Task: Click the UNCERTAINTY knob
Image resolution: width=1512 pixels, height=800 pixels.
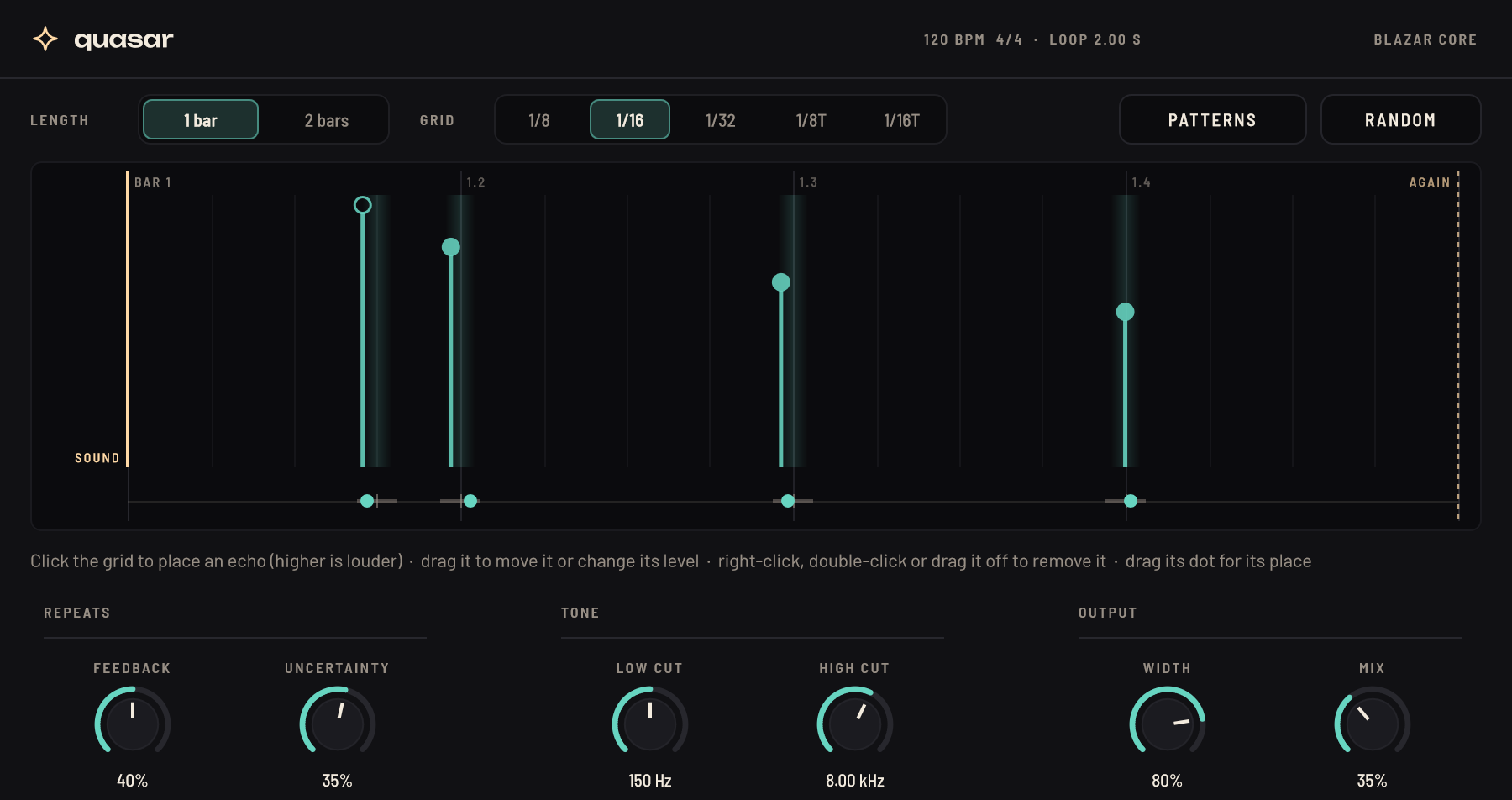Action: pos(338,723)
